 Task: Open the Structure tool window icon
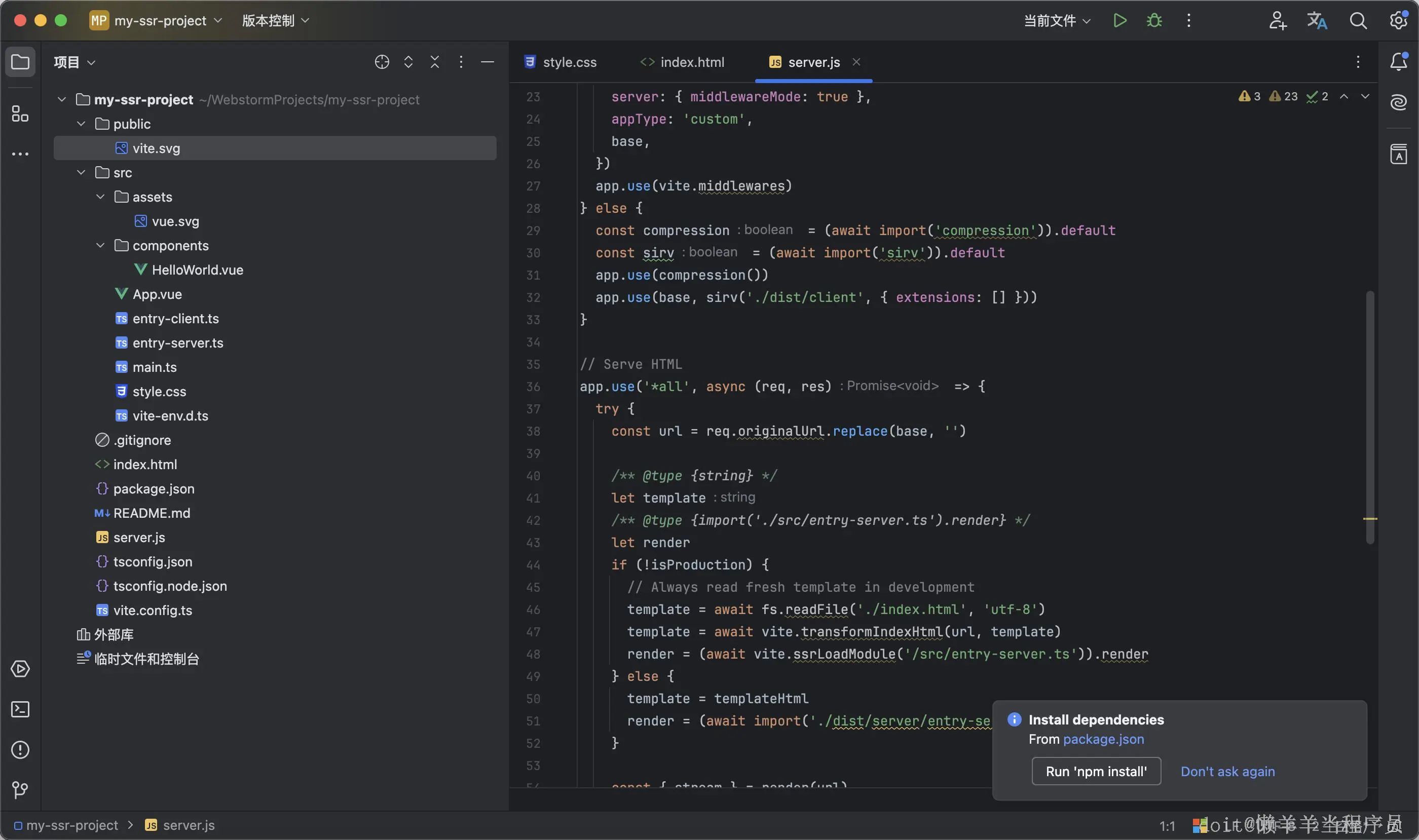click(20, 114)
